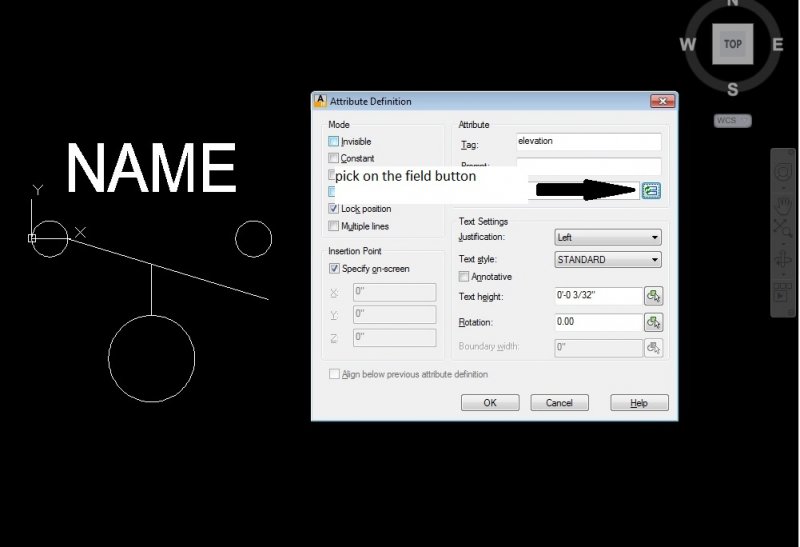Click the Z insertion coordinate field
800x547 pixels.
click(x=394, y=338)
